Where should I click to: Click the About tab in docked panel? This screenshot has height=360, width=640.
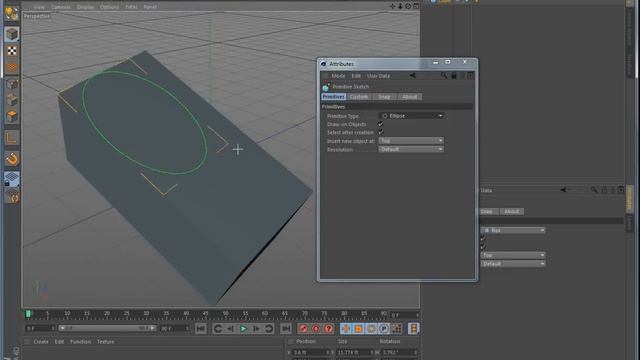(x=511, y=211)
